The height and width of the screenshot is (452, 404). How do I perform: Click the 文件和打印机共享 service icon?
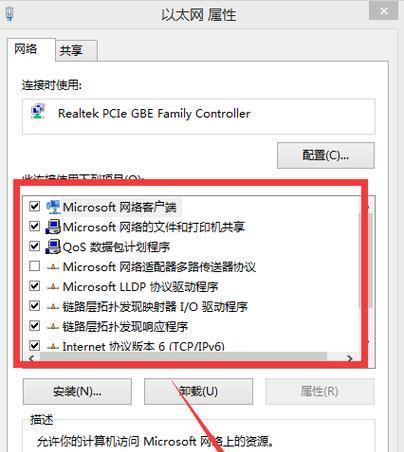(x=53, y=227)
